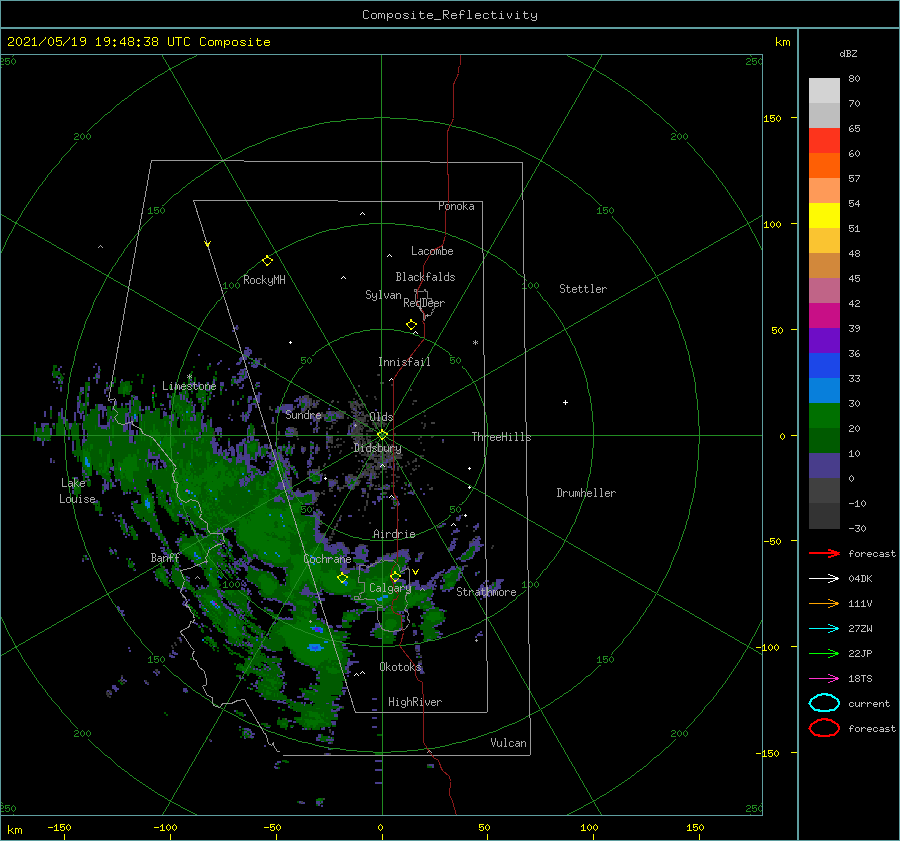This screenshot has width=900, height=841.
Task: Click the Didsbury label
Action: [378, 448]
